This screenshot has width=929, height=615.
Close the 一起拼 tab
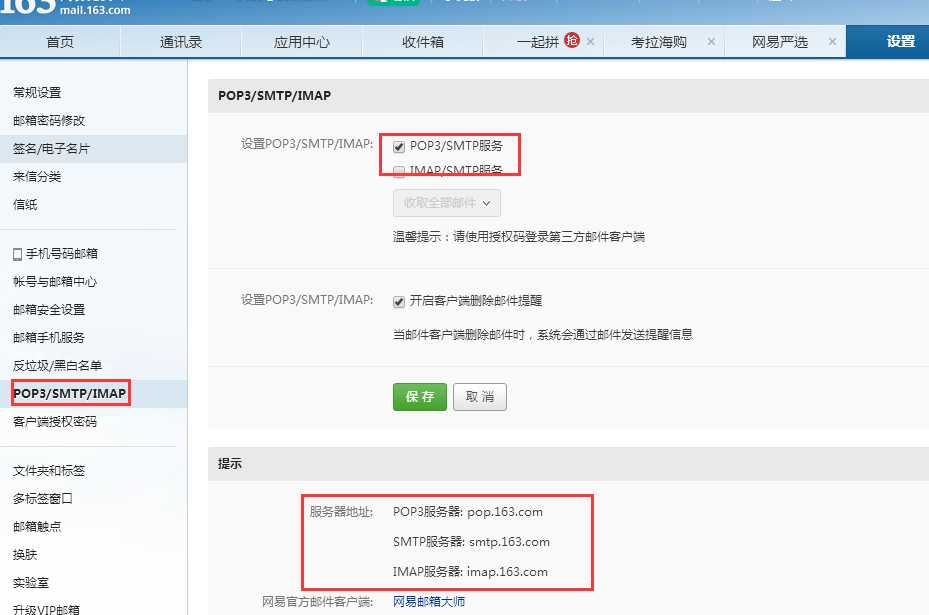tap(591, 42)
